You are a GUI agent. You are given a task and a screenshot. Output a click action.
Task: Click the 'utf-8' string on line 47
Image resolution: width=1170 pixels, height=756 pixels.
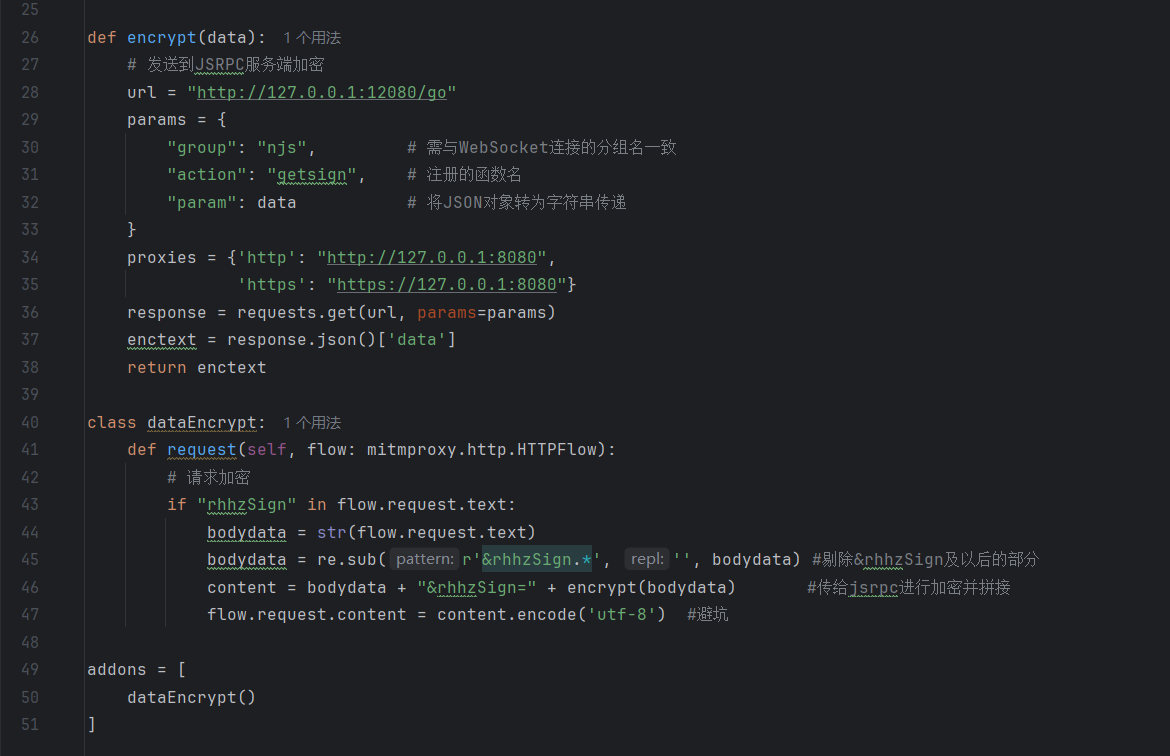click(x=622, y=614)
